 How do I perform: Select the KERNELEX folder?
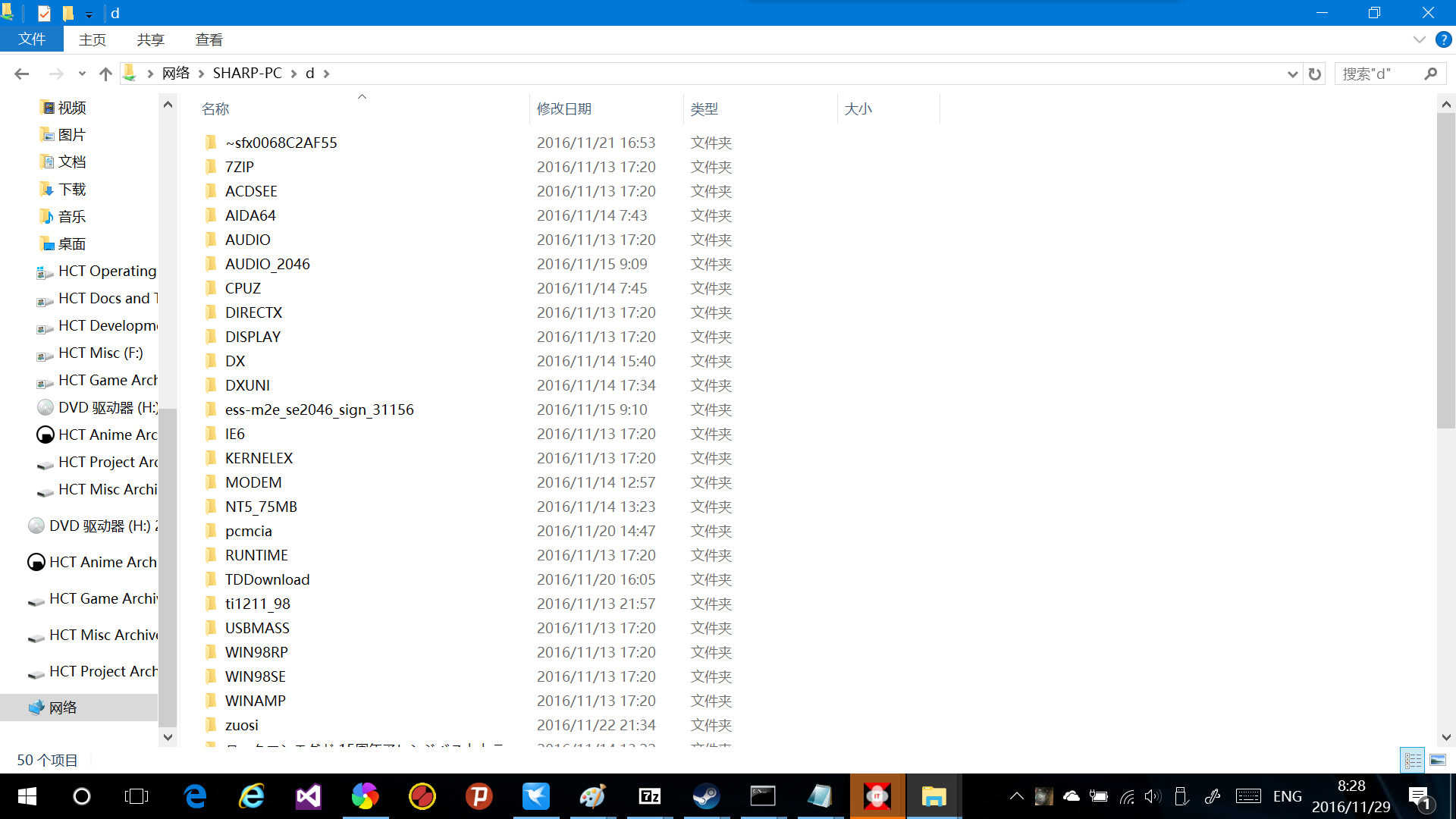click(259, 458)
